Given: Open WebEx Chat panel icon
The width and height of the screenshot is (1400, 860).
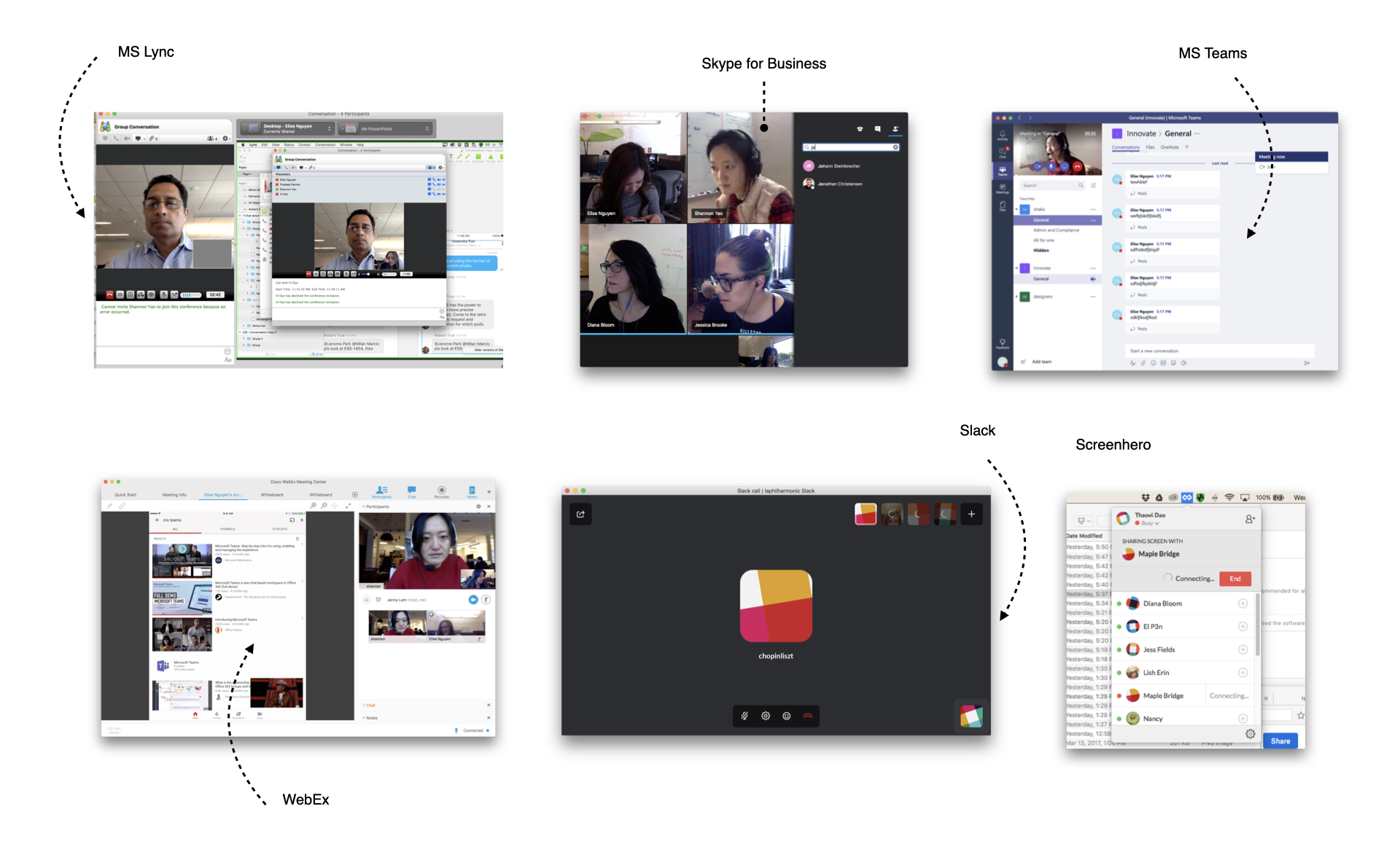Looking at the screenshot, I should pyautogui.click(x=412, y=491).
